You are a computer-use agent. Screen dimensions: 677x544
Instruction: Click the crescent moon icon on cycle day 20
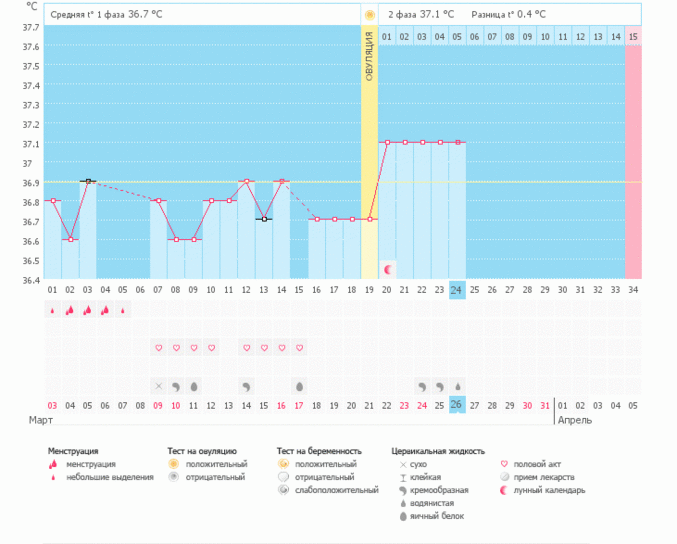388,270
